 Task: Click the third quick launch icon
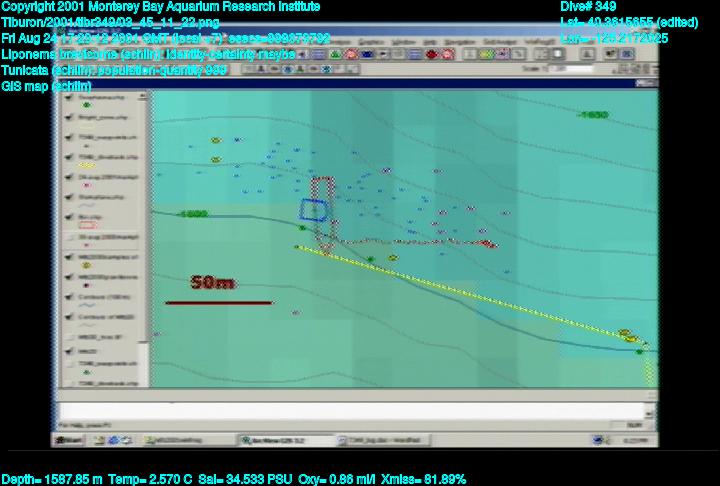tap(126, 440)
